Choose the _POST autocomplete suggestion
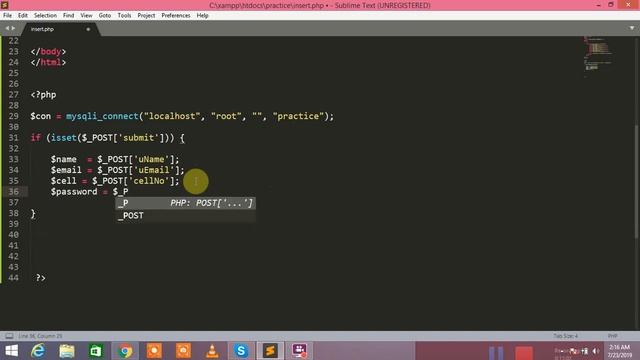Viewport: 640px width, 360px height. click(186, 216)
